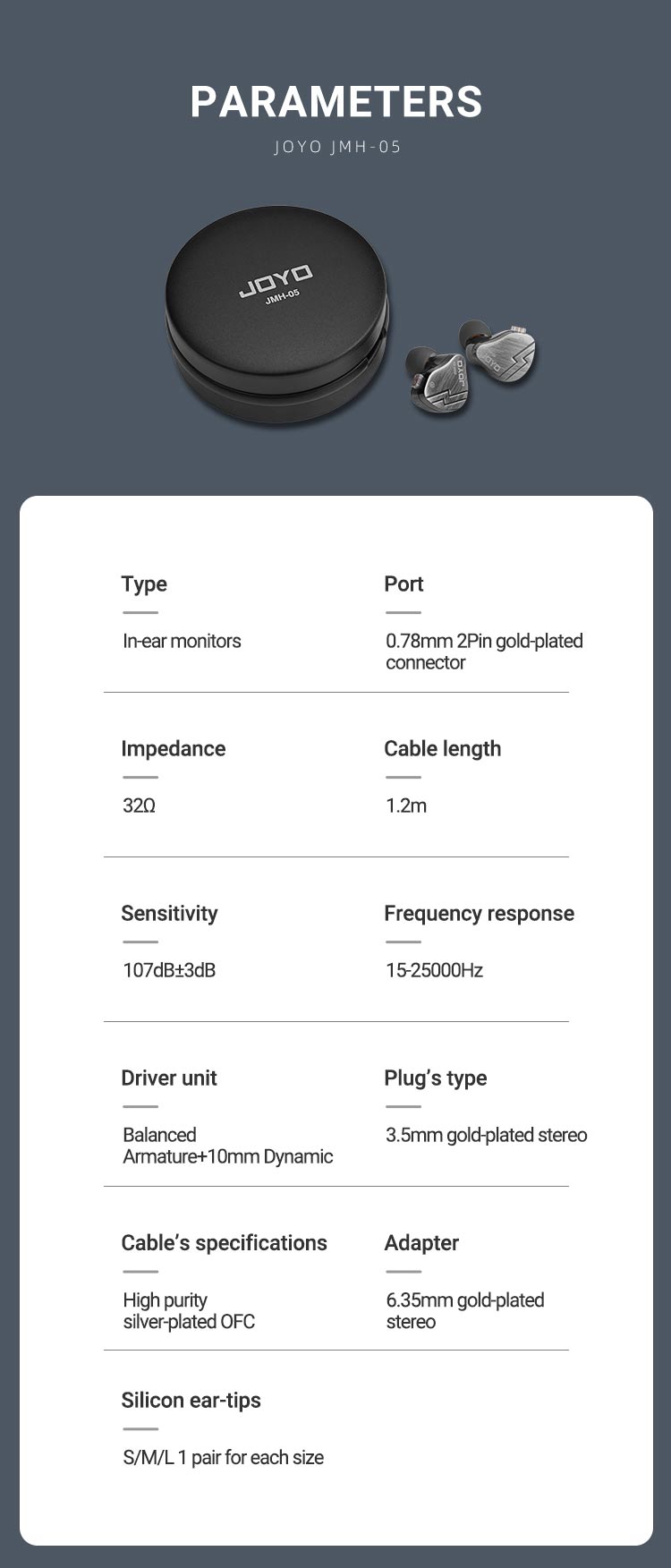Click the Impedance heading

[x=173, y=749]
